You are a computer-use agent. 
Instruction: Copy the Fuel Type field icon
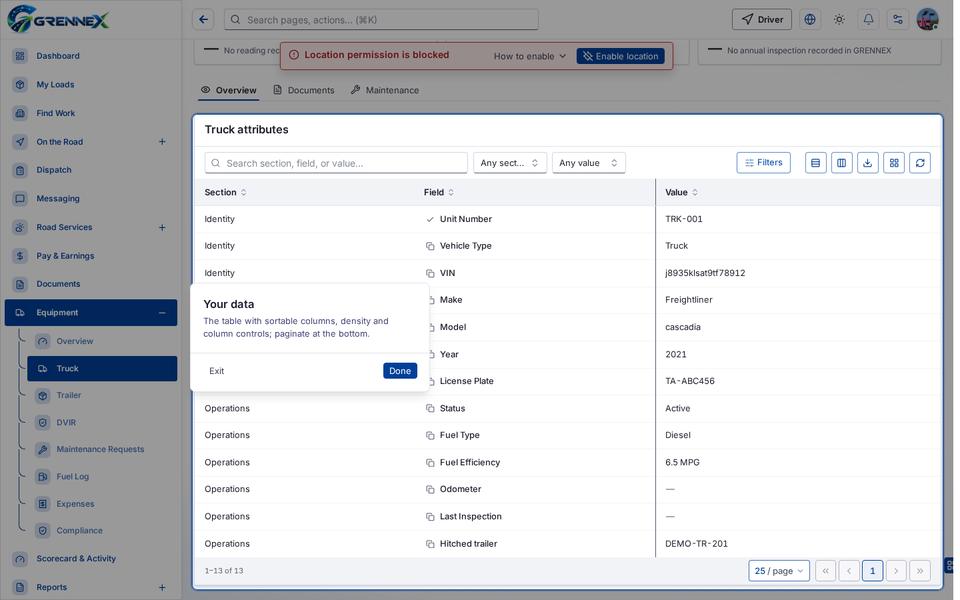coord(430,435)
